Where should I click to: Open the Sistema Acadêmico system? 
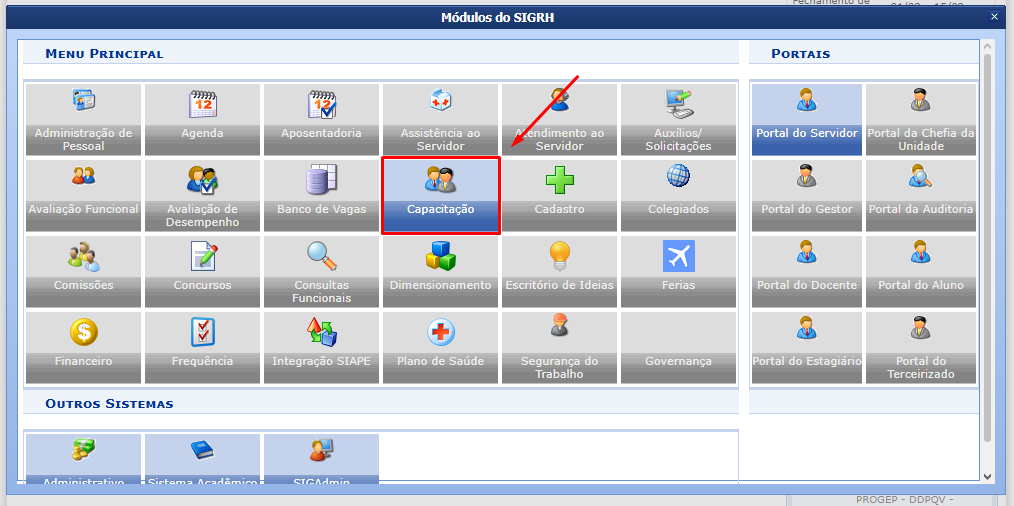coord(202,460)
